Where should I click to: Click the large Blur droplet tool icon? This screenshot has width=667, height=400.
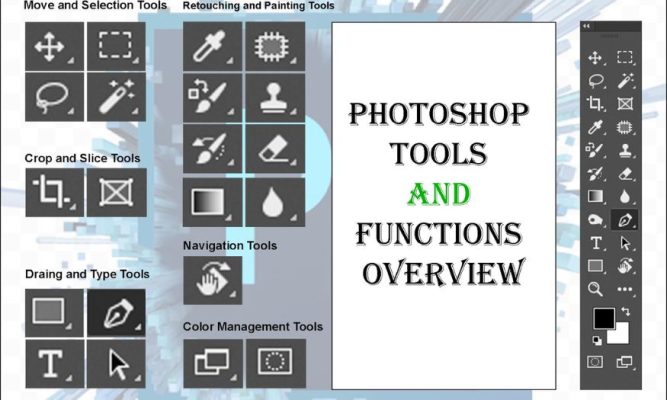[275, 202]
